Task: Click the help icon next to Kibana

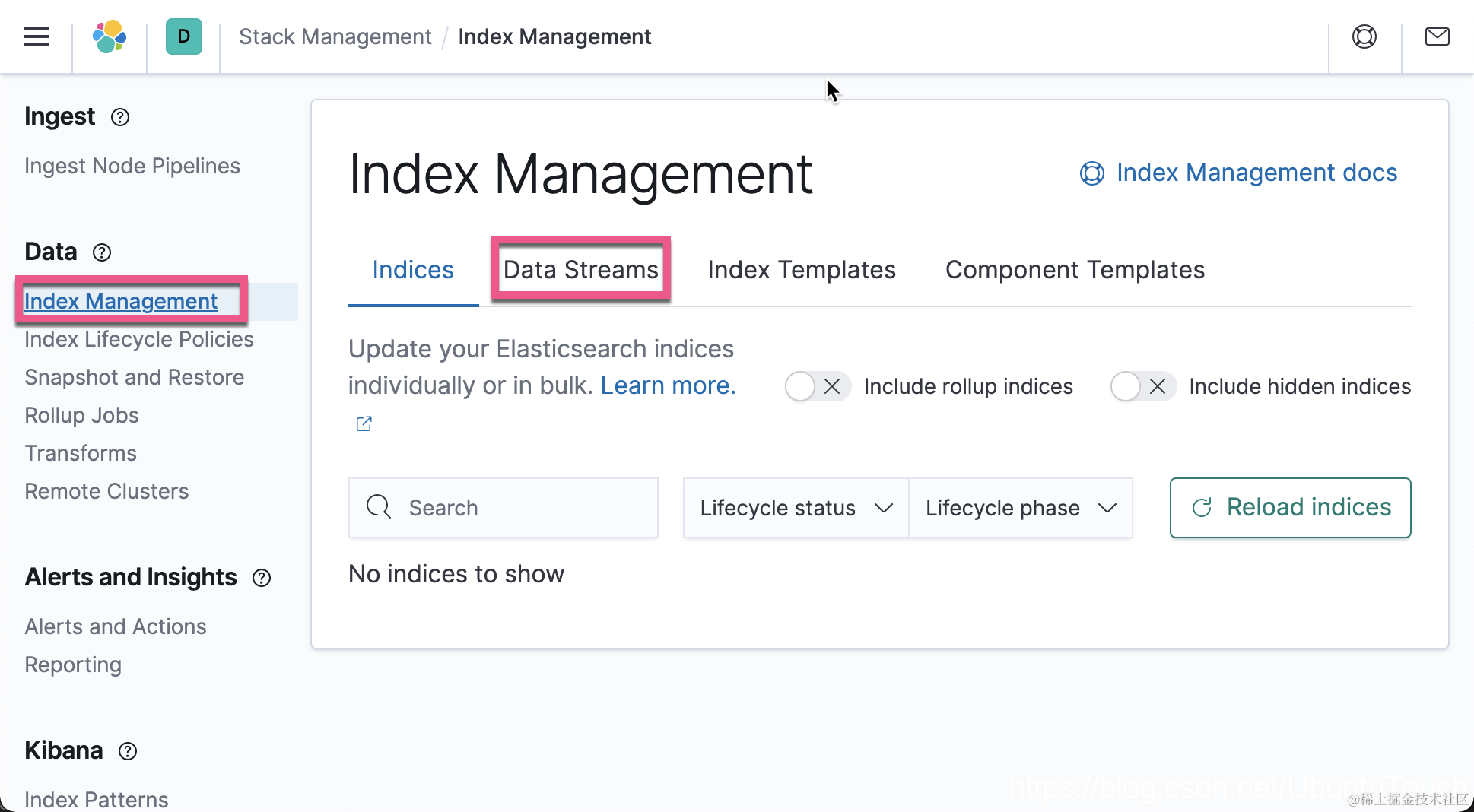Action: (x=128, y=751)
